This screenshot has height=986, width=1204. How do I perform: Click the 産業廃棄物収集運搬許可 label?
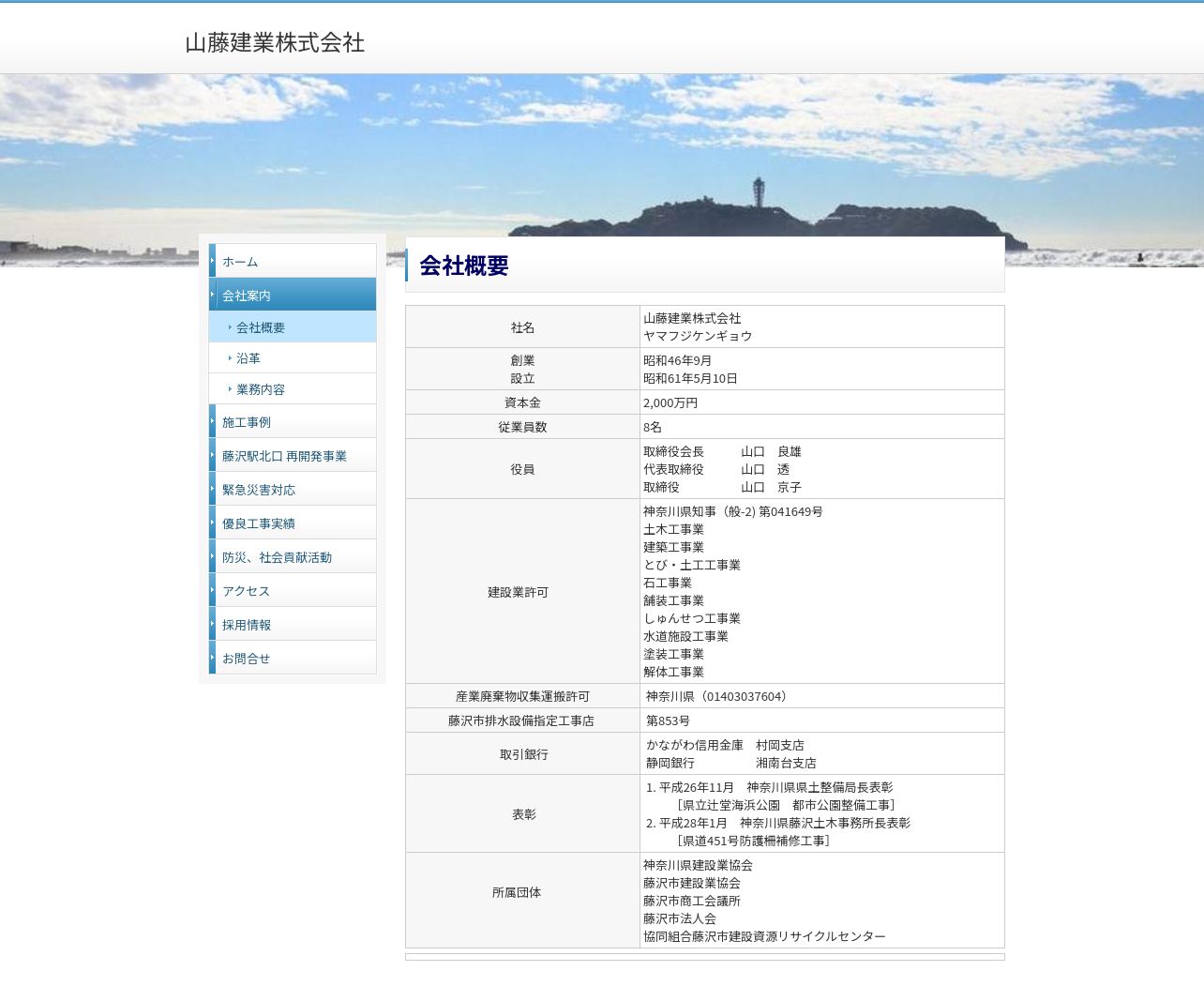tap(522, 696)
